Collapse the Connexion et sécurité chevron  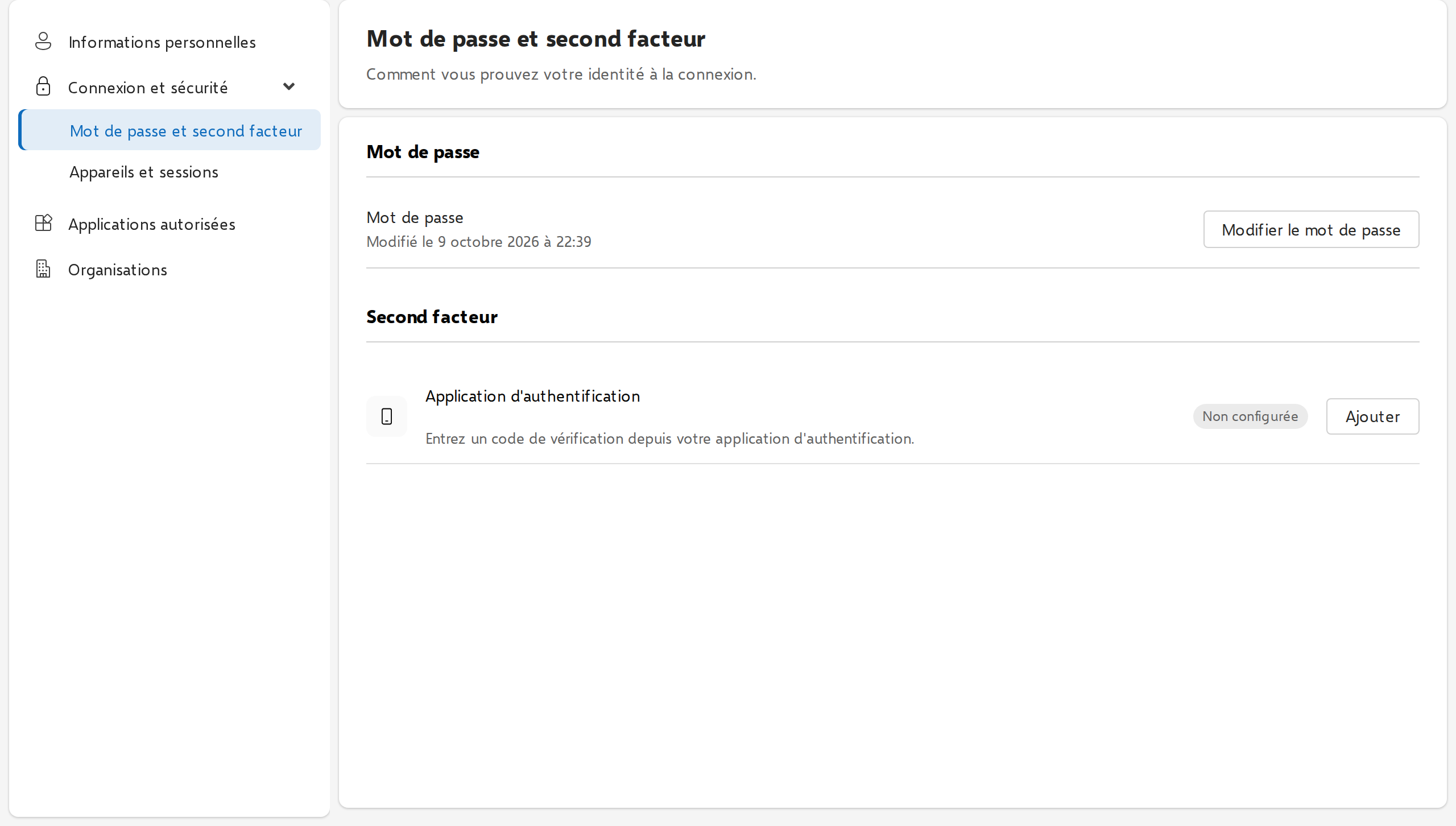[289, 86]
